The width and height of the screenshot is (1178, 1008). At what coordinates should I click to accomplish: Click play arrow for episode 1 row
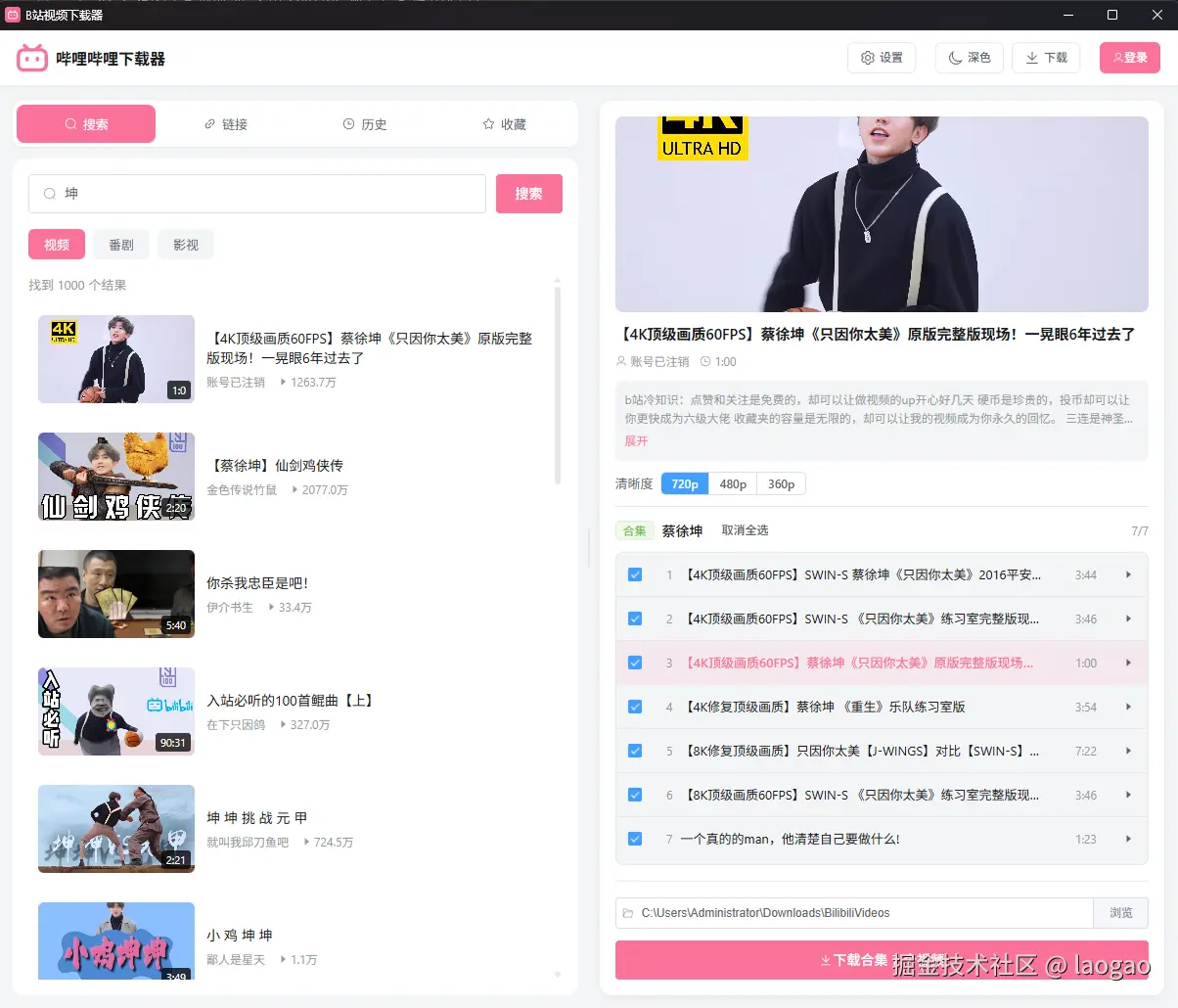pos(1128,574)
